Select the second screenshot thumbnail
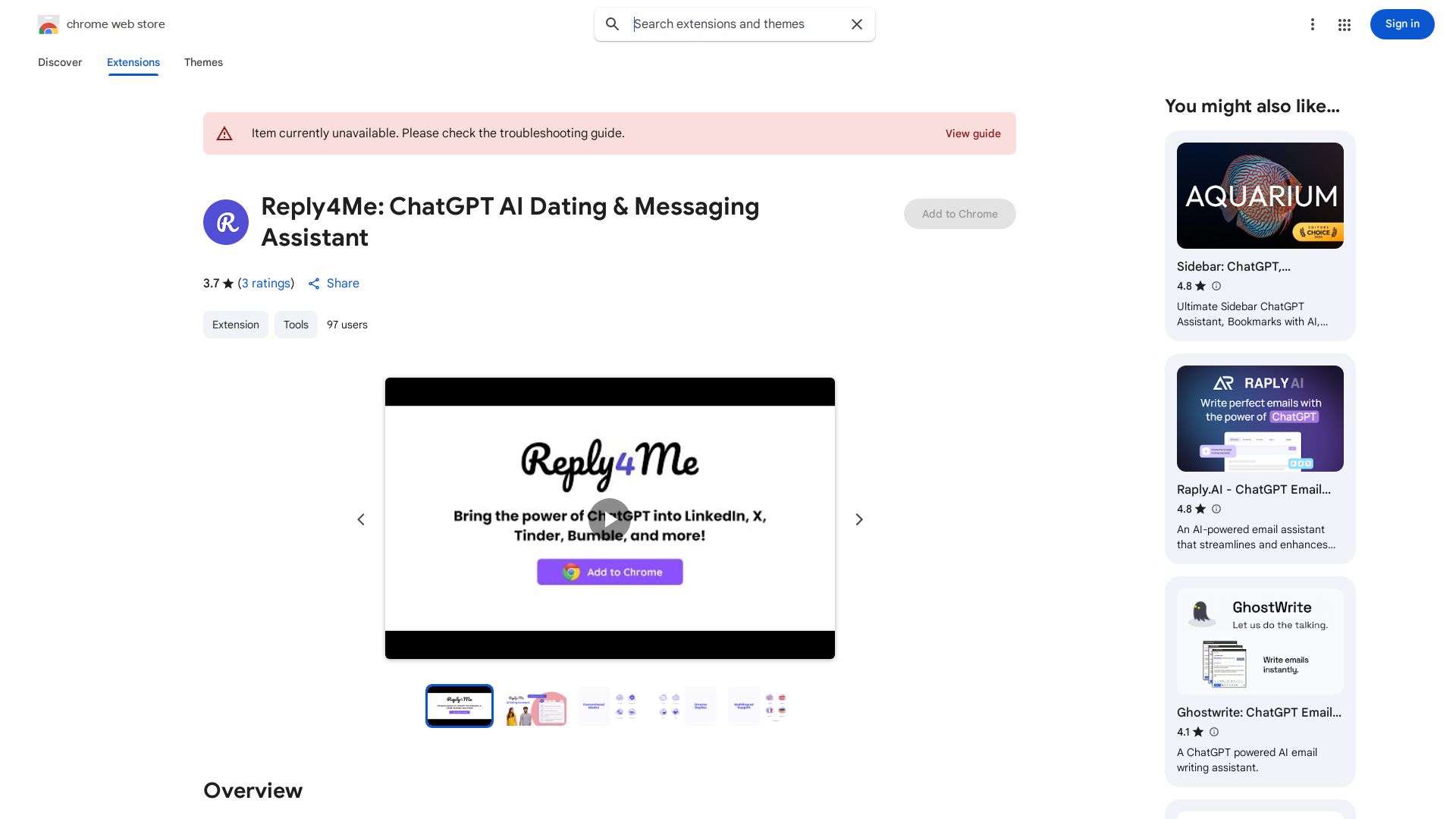 click(535, 707)
